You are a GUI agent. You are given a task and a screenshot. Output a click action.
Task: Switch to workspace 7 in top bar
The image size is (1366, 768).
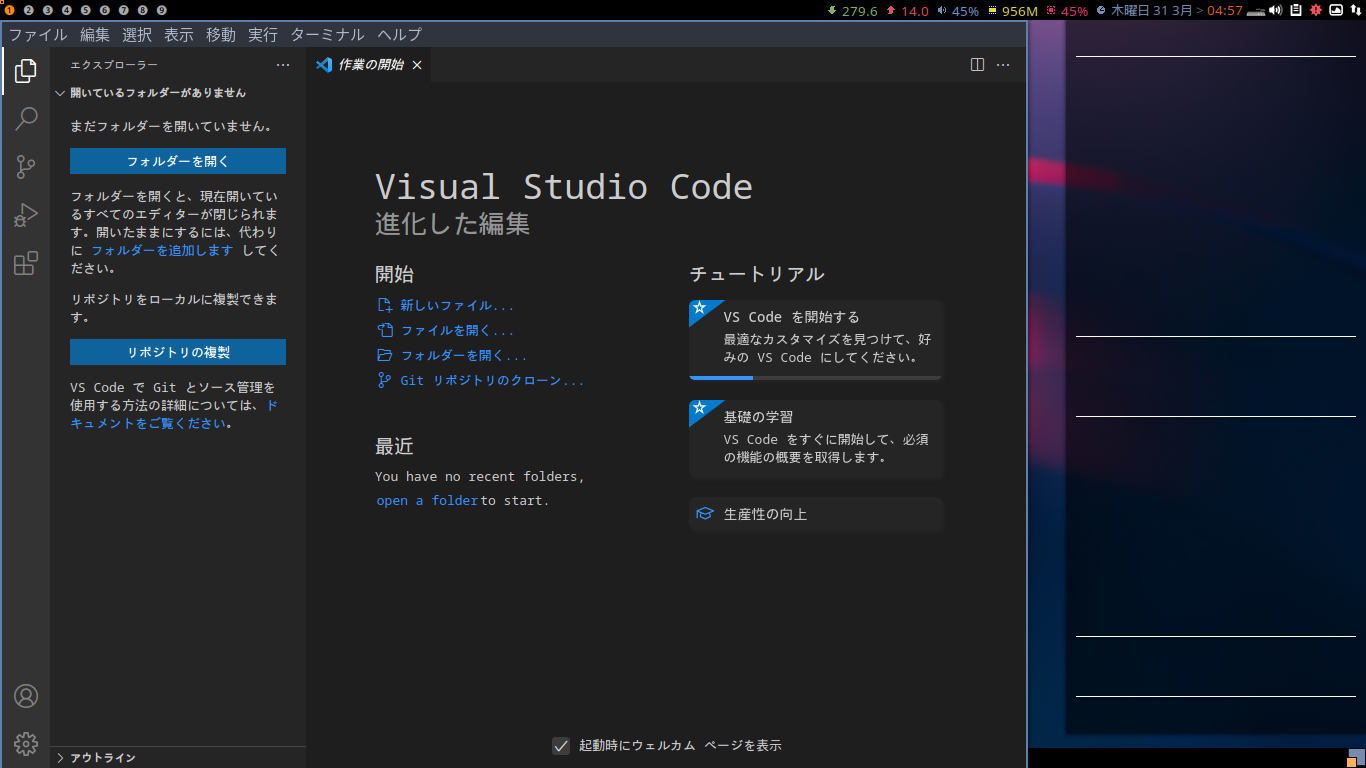point(124,10)
